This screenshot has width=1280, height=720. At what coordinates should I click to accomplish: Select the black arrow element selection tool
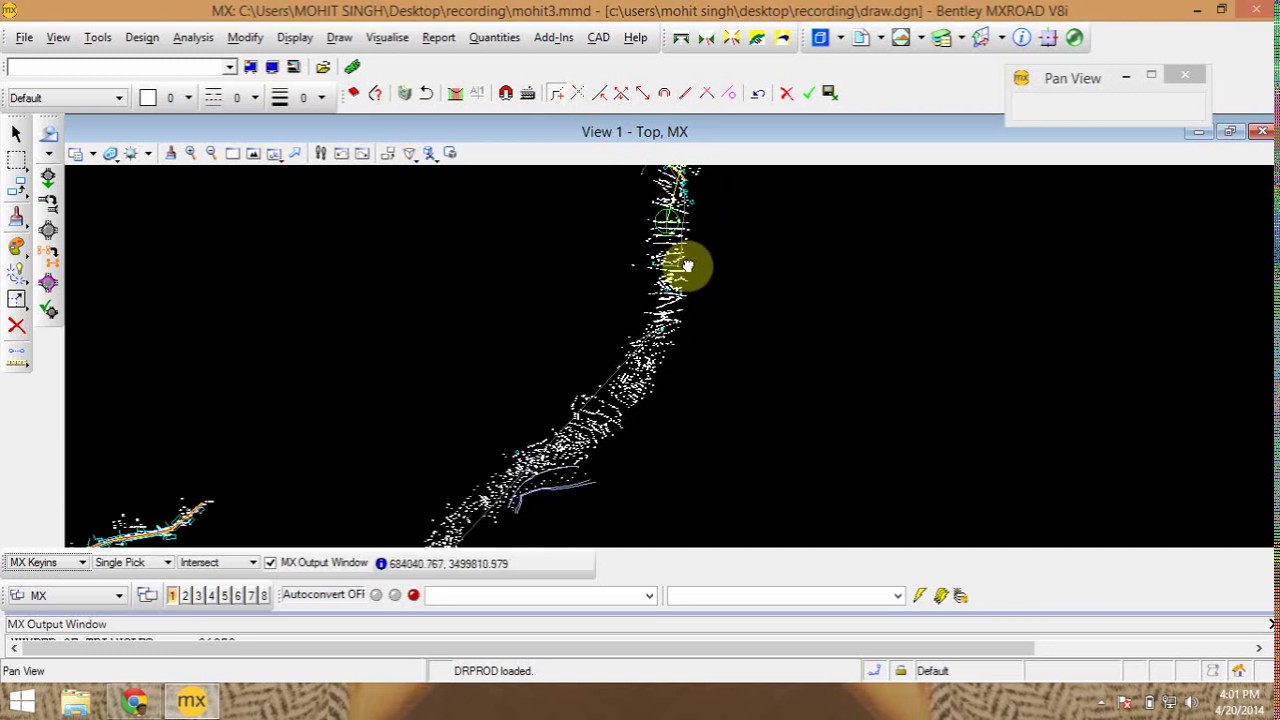pyautogui.click(x=16, y=134)
